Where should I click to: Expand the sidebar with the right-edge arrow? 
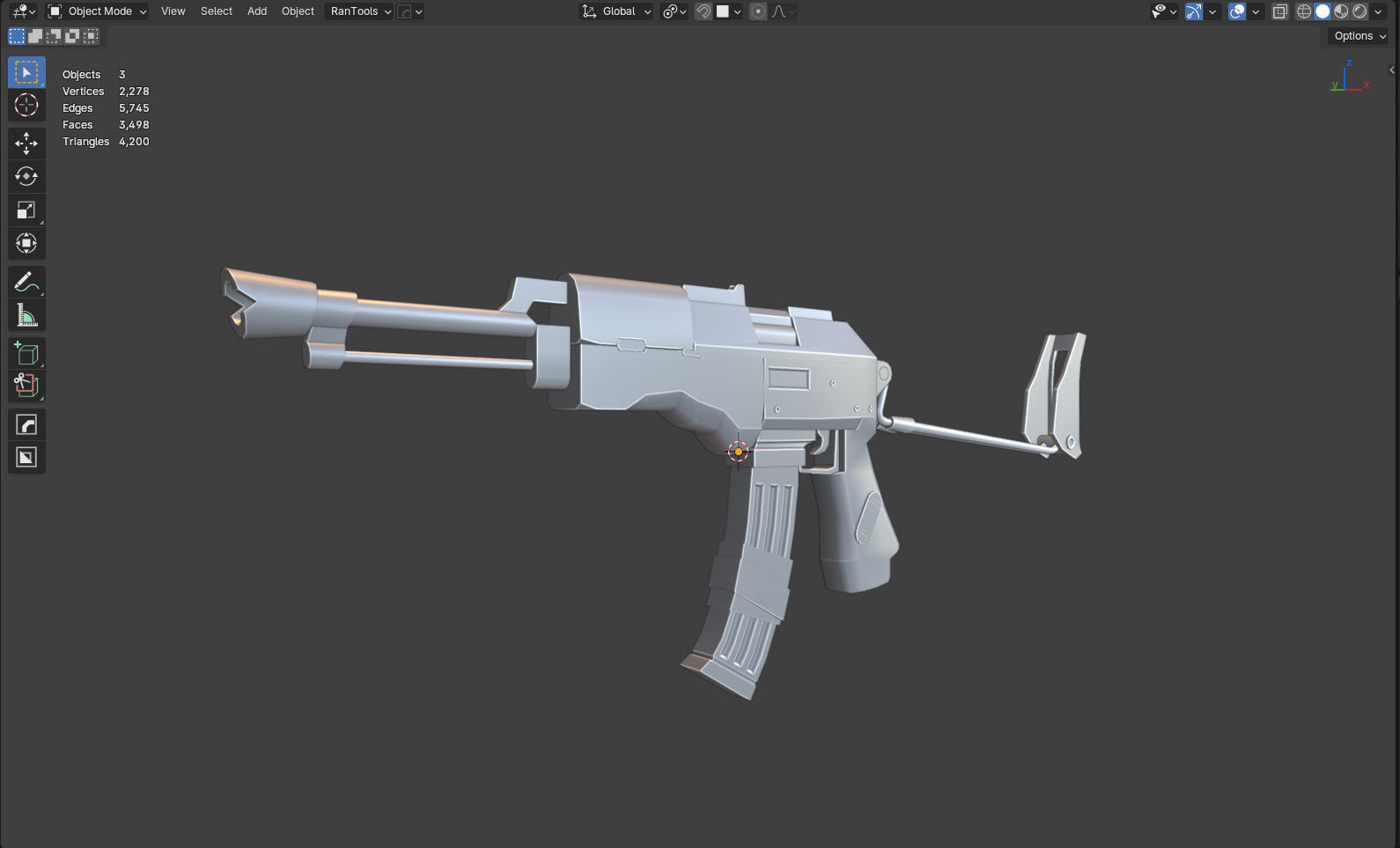click(1392, 70)
